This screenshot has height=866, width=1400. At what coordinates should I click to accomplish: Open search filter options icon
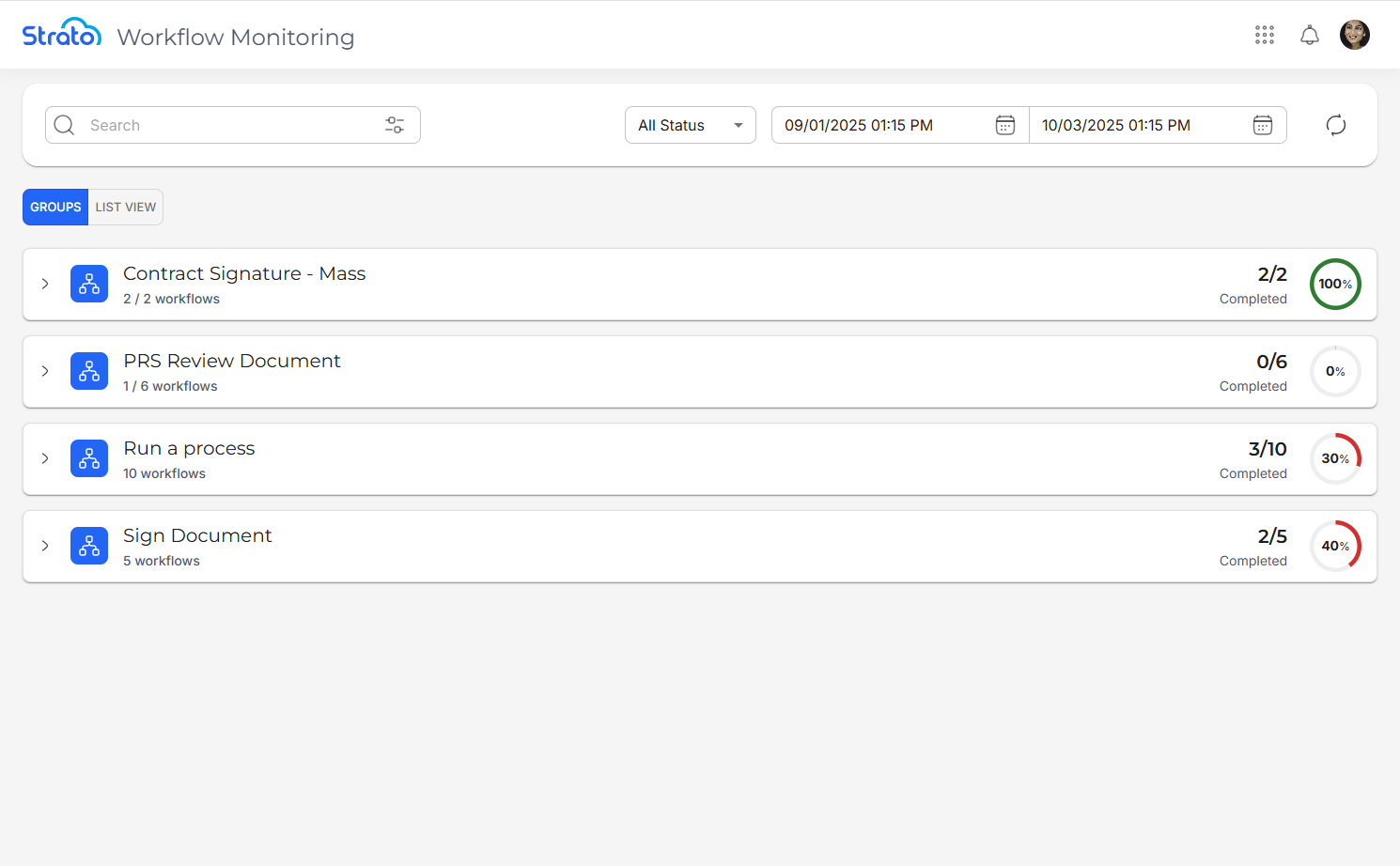click(395, 125)
